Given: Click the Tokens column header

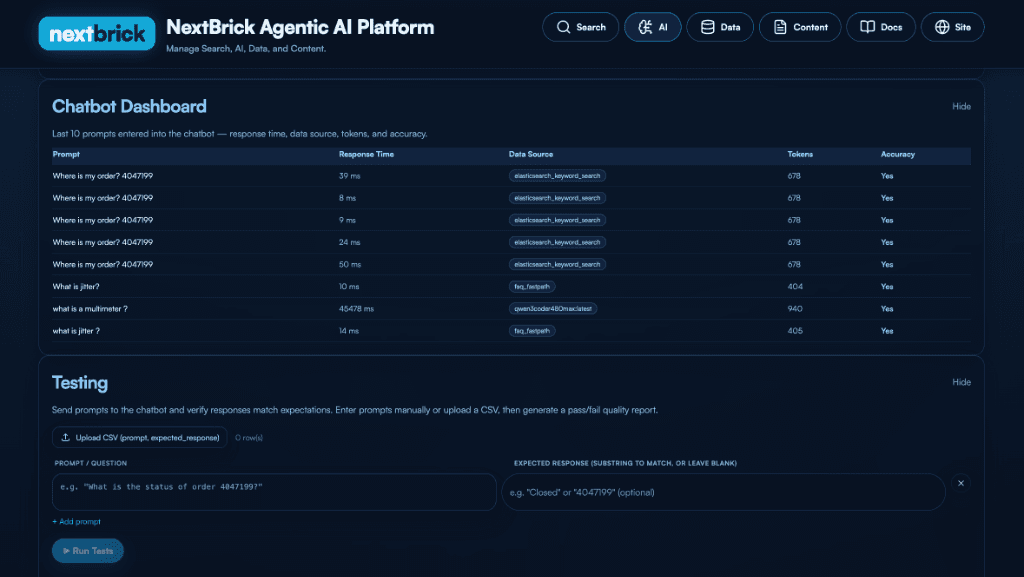Looking at the screenshot, I should (800, 155).
